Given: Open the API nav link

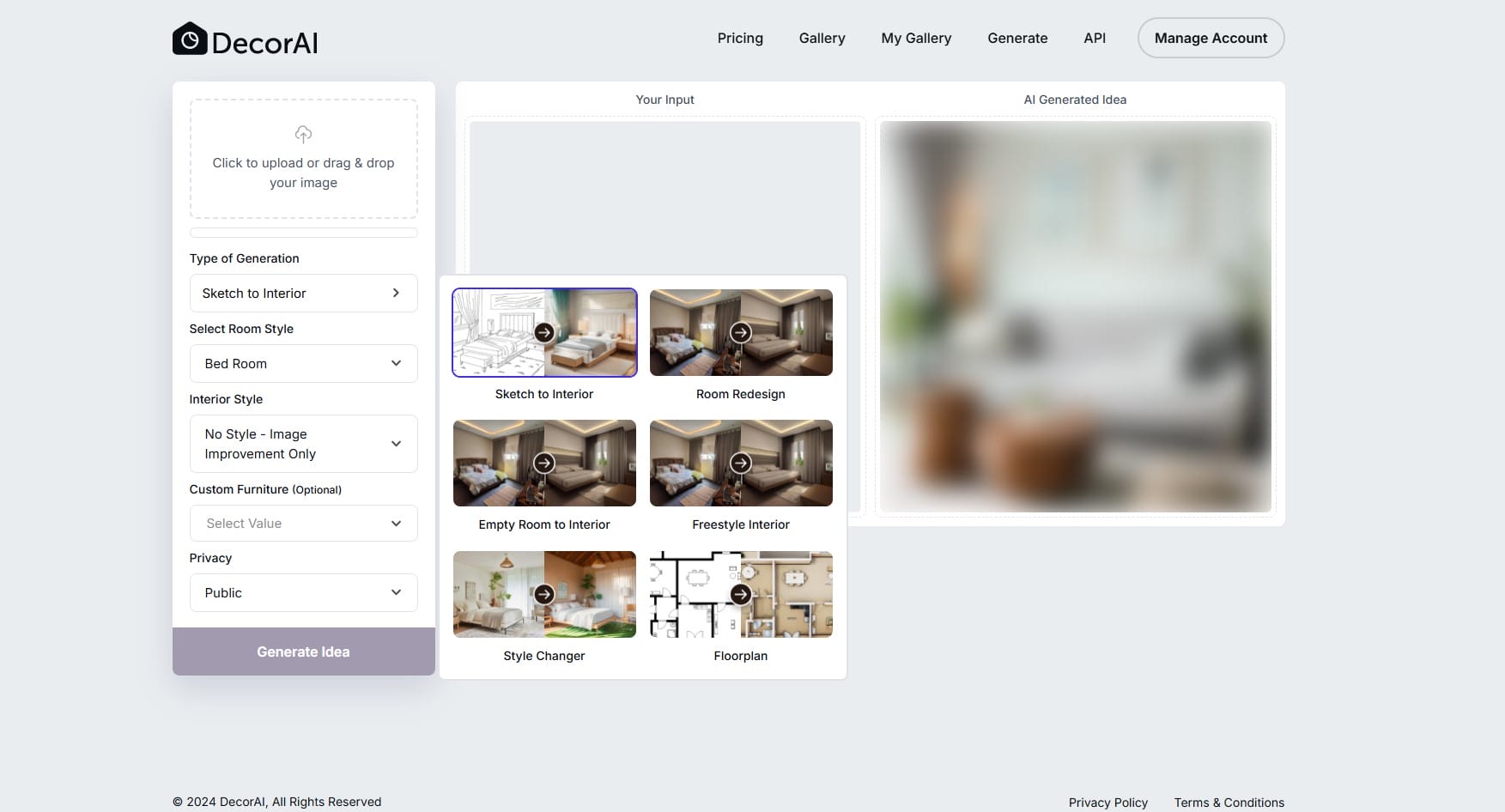Looking at the screenshot, I should 1094,39.
